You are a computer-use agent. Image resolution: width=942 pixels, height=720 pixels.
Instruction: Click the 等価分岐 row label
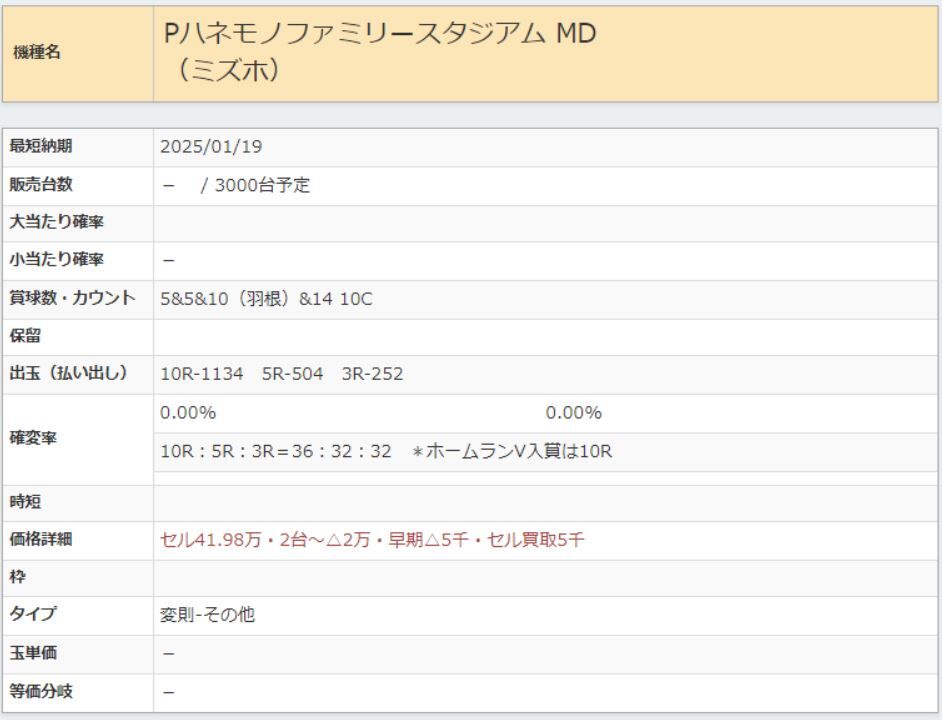click(x=41, y=691)
